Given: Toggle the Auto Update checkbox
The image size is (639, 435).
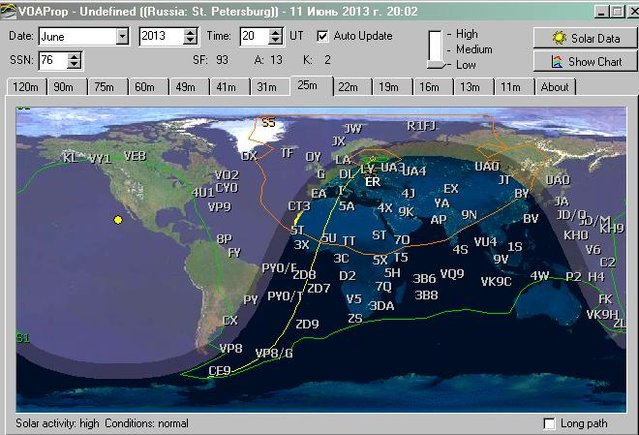Looking at the screenshot, I should [x=322, y=36].
